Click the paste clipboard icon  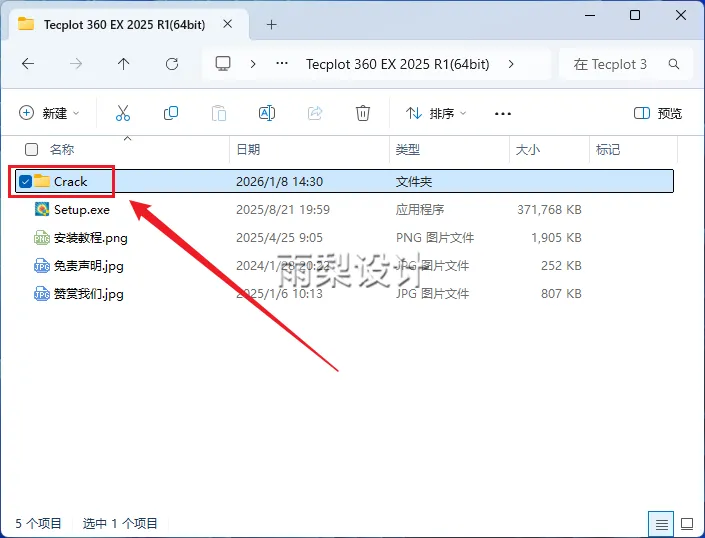click(219, 113)
